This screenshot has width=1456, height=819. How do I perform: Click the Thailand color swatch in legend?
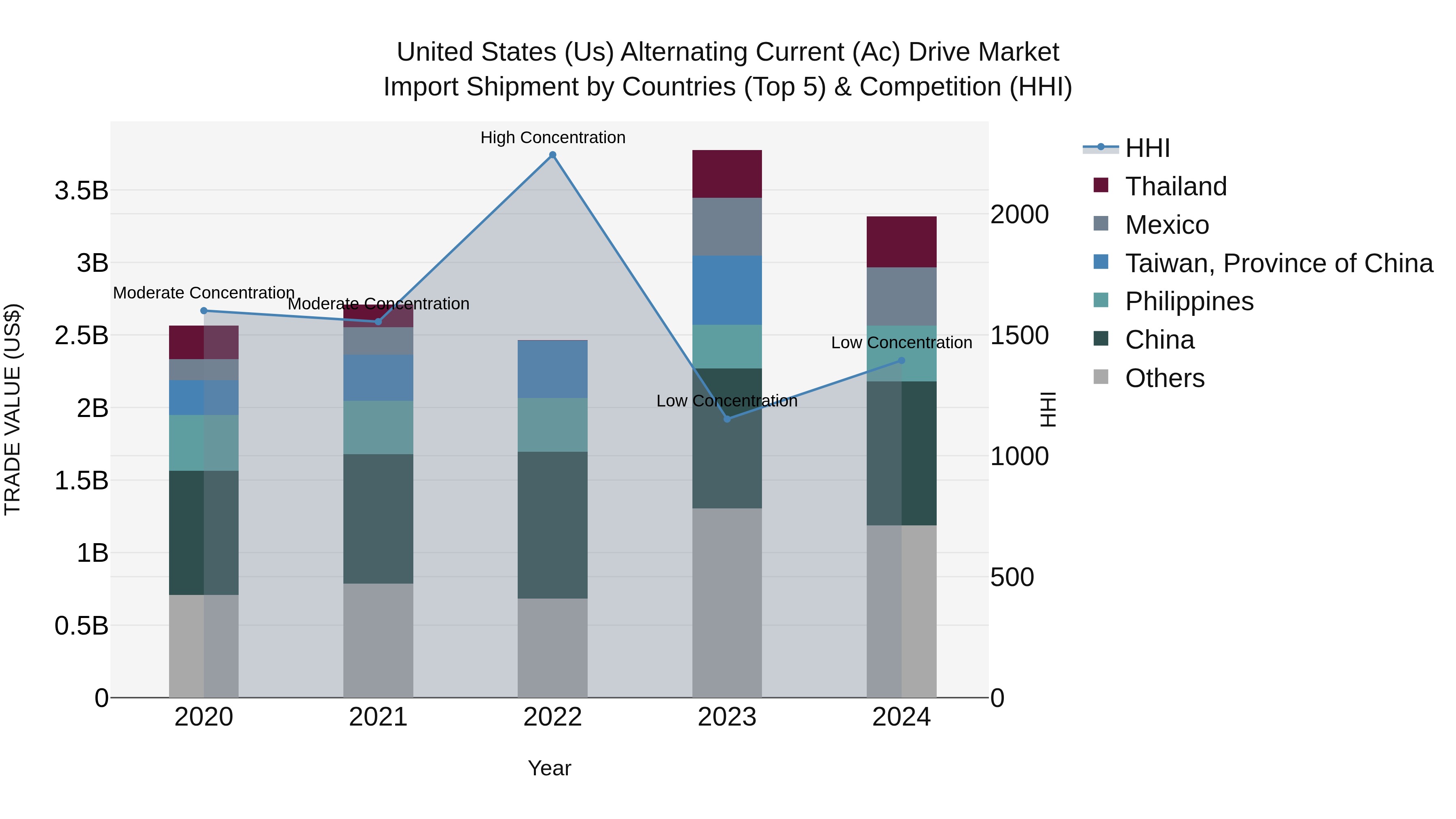tap(1101, 185)
